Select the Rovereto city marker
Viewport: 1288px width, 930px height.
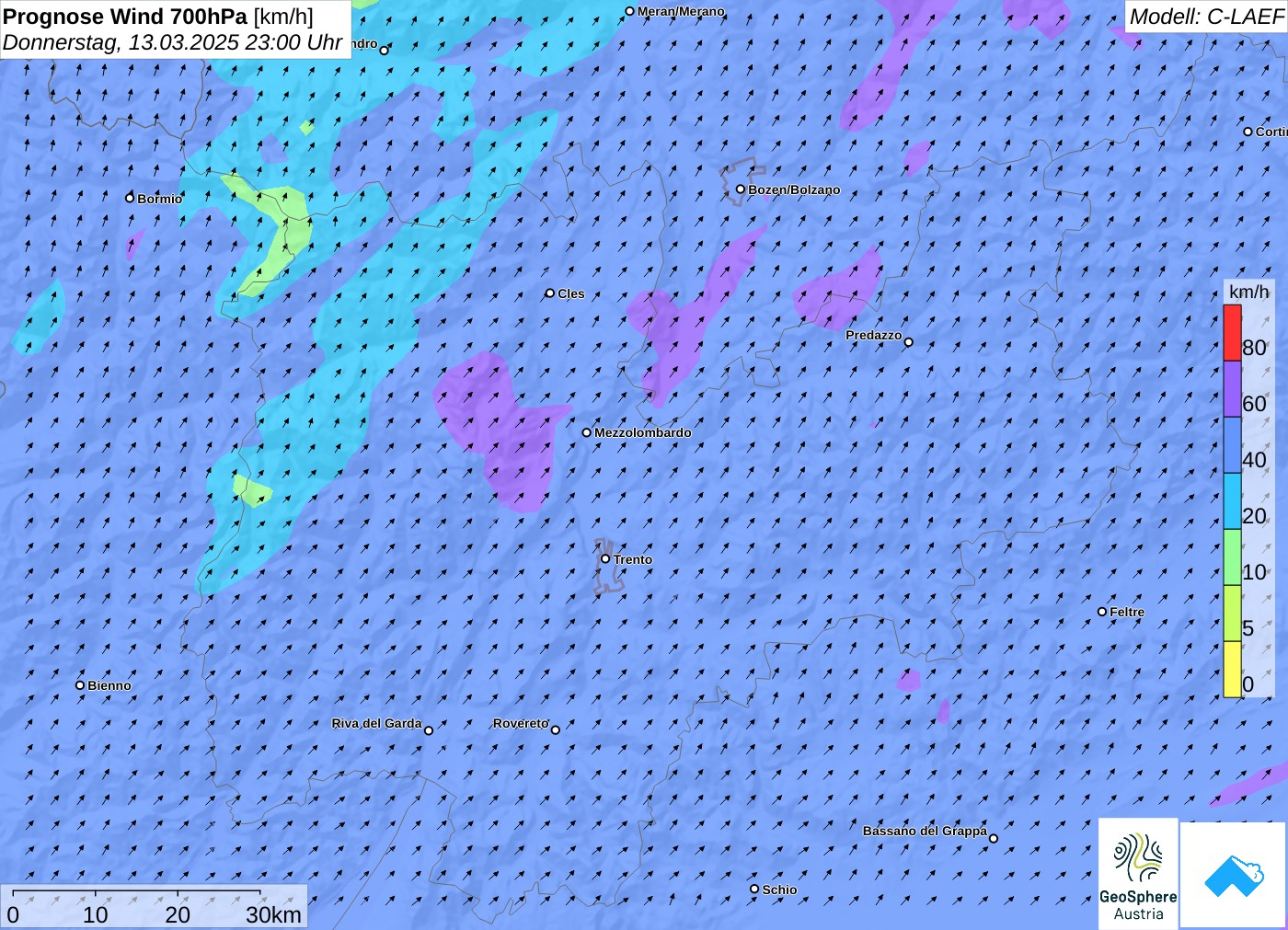point(556,730)
